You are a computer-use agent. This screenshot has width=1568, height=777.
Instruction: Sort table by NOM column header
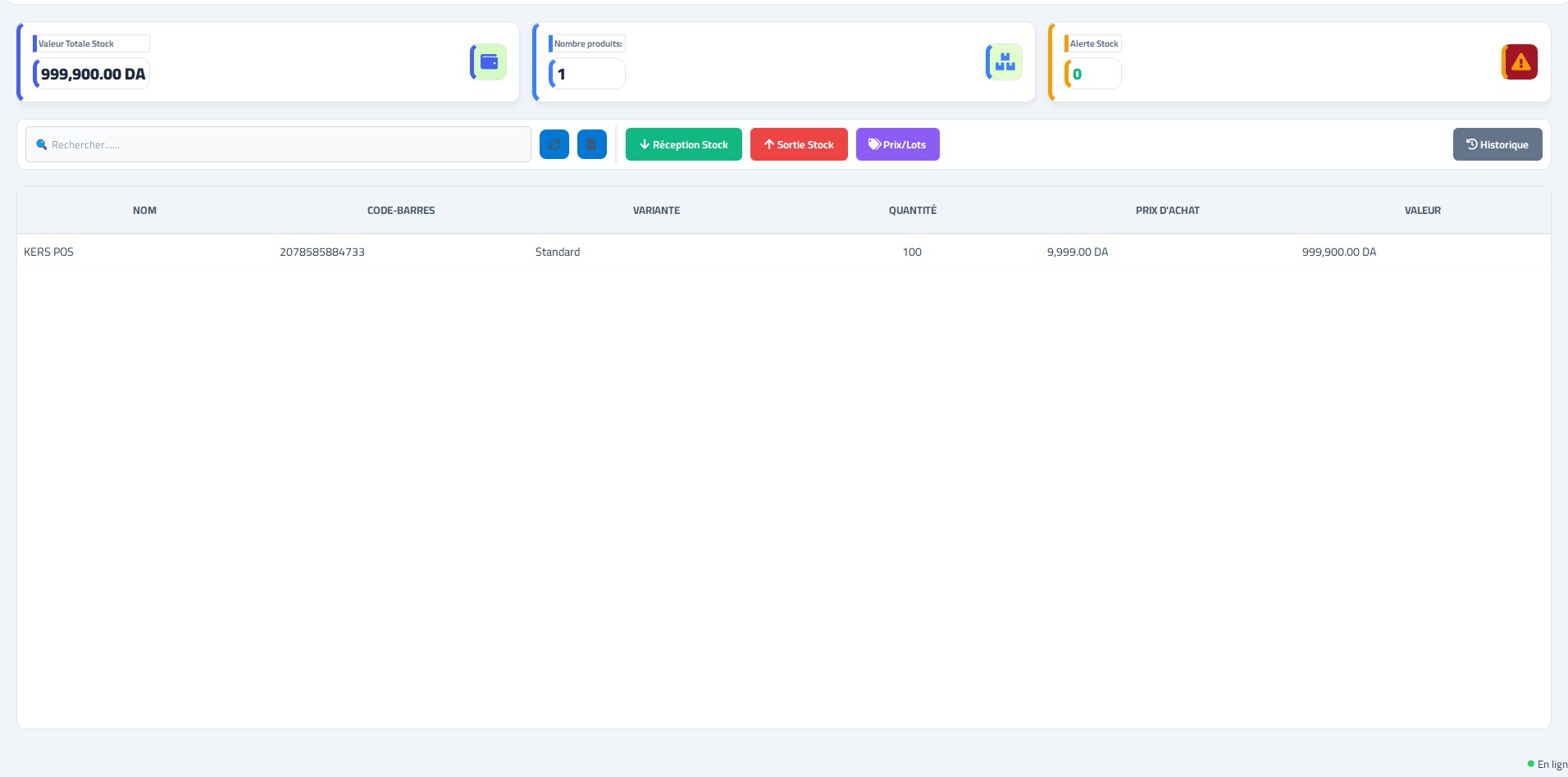click(x=144, y=211)
